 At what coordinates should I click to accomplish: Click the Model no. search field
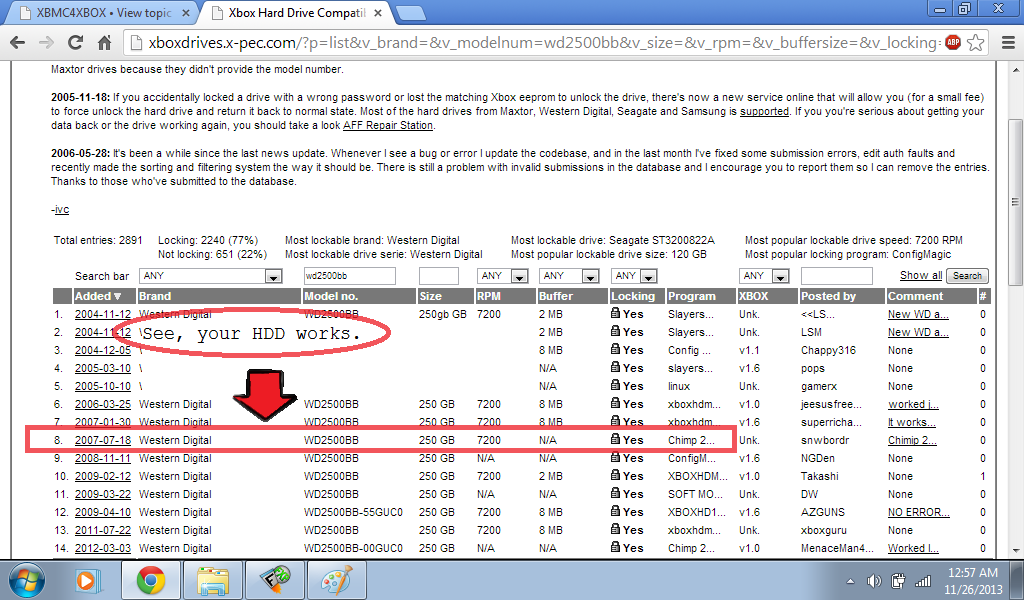[349, 276]
